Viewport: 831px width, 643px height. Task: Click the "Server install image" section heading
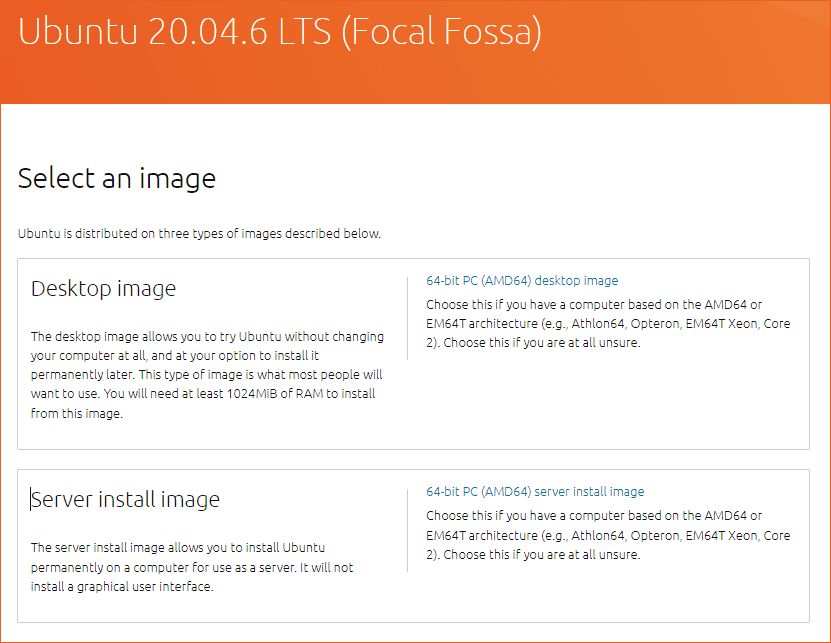[125, 500]
